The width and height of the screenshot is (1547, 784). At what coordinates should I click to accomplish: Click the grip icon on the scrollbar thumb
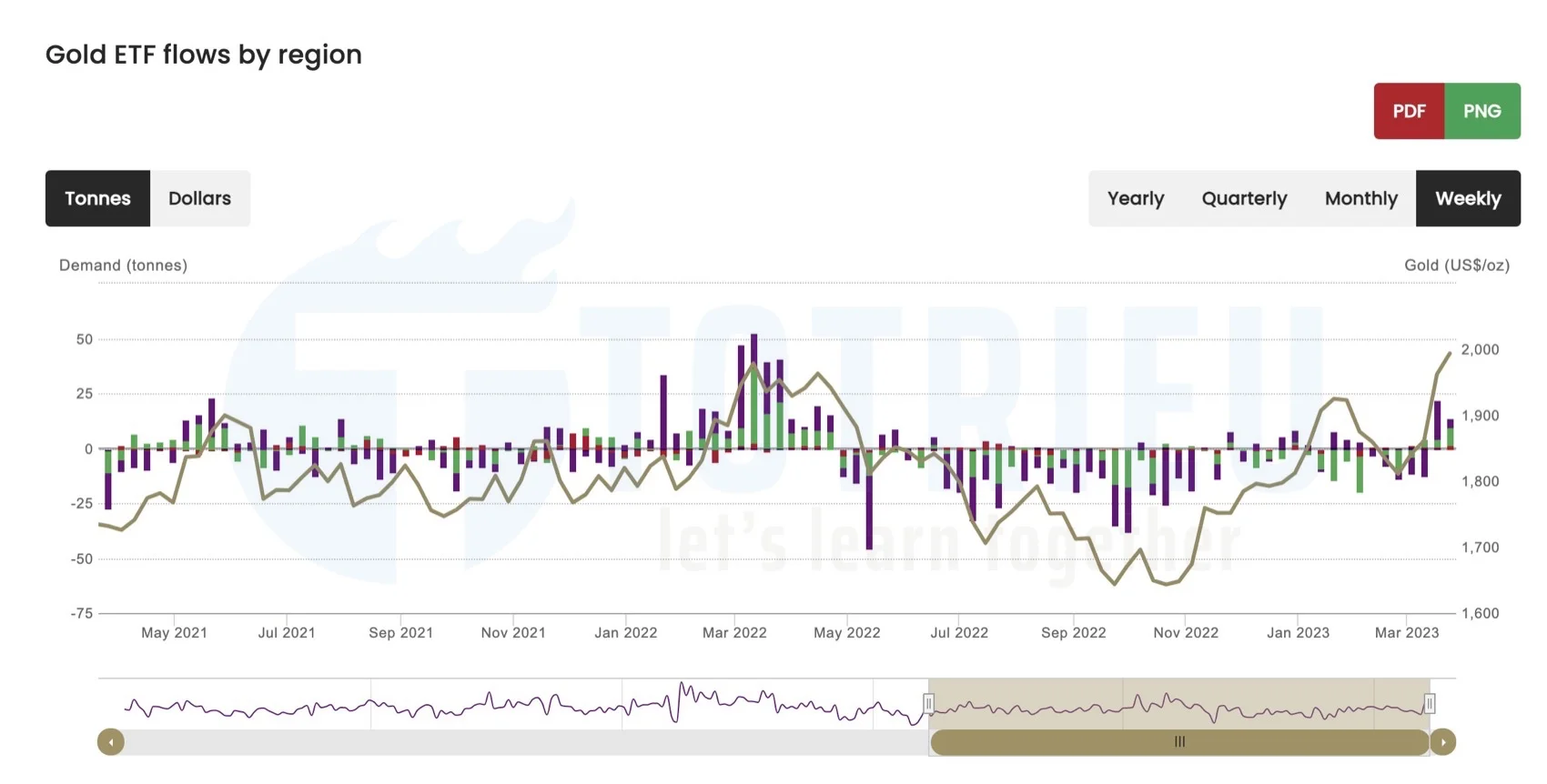1180,742
